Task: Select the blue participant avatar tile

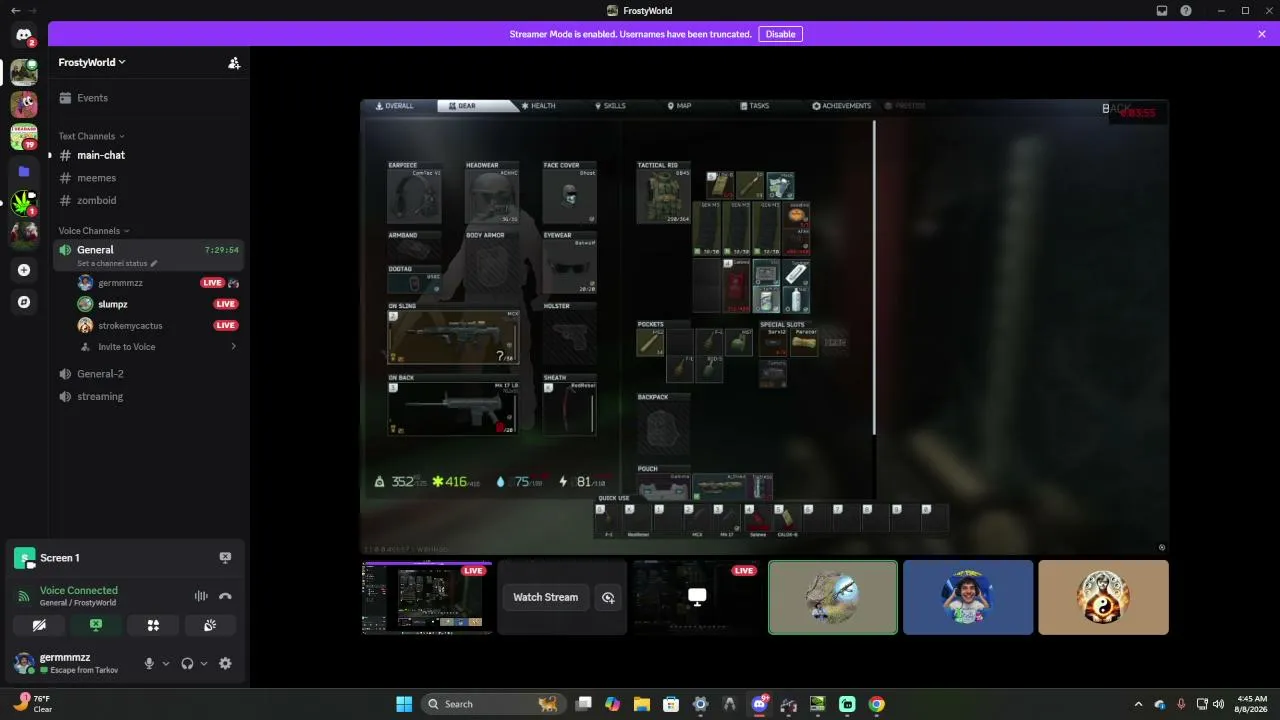Action: [x=968, y=597]
